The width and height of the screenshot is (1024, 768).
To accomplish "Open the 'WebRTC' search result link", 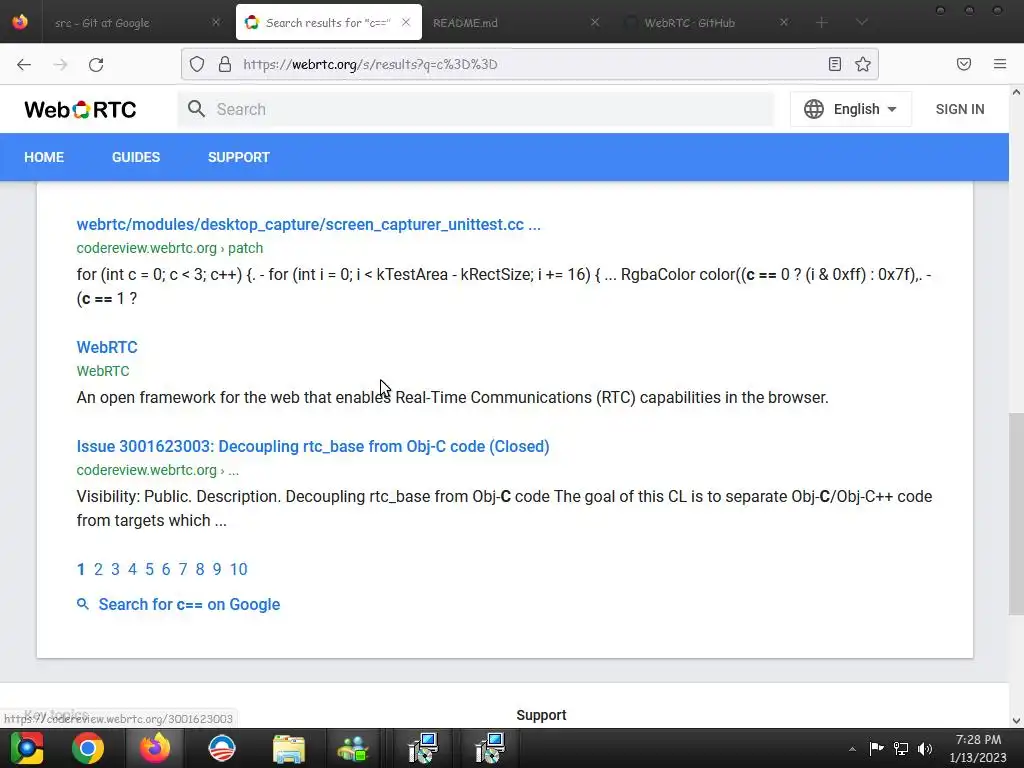I will coord(107,347).
